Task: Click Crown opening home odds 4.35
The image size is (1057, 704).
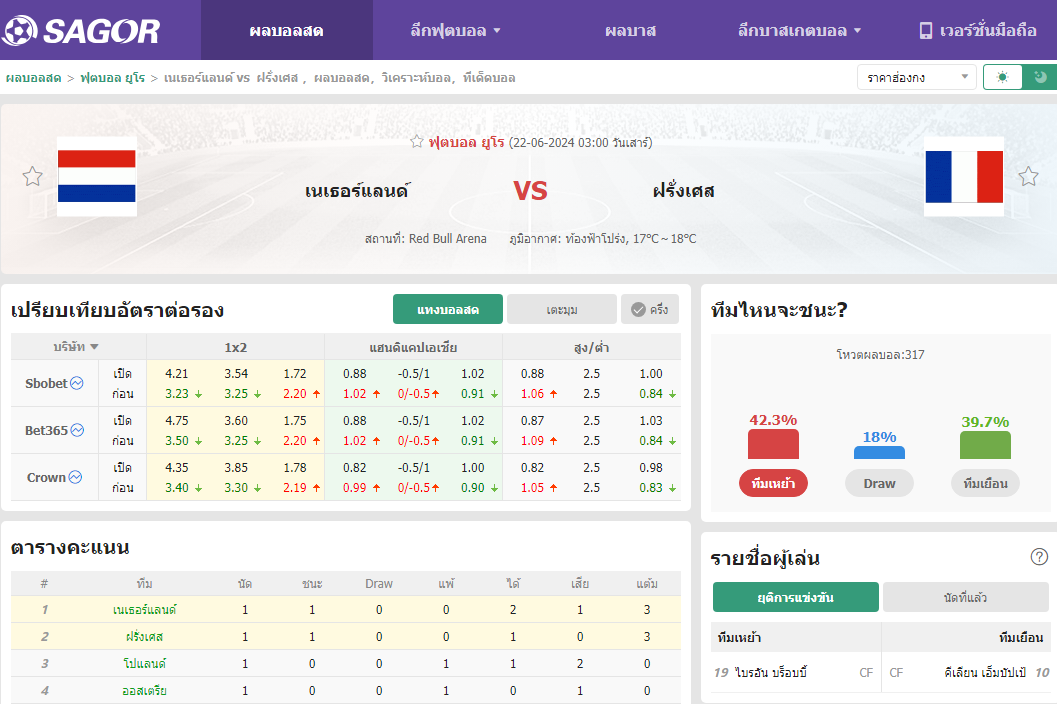Action: coord(177,468)
